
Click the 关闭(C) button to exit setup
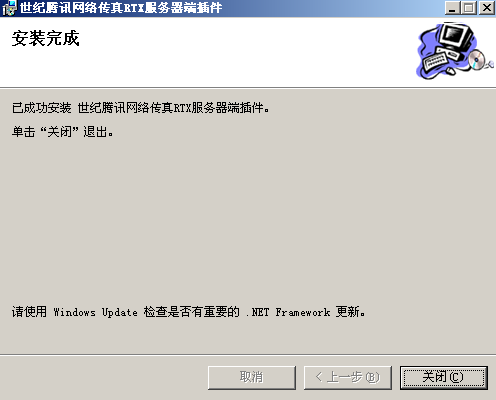tap(444, 377)
